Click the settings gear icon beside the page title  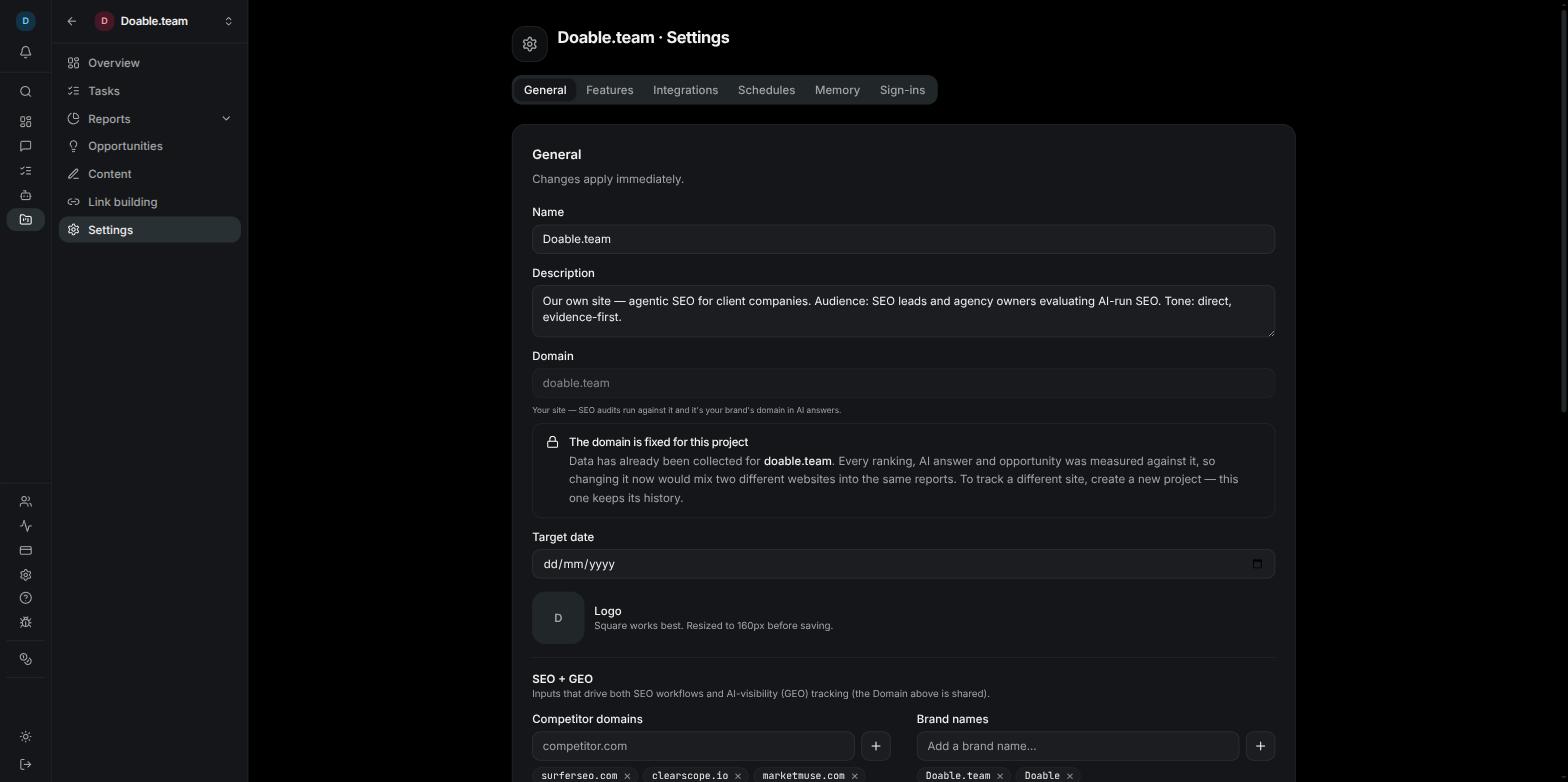(x=530, y=44)
